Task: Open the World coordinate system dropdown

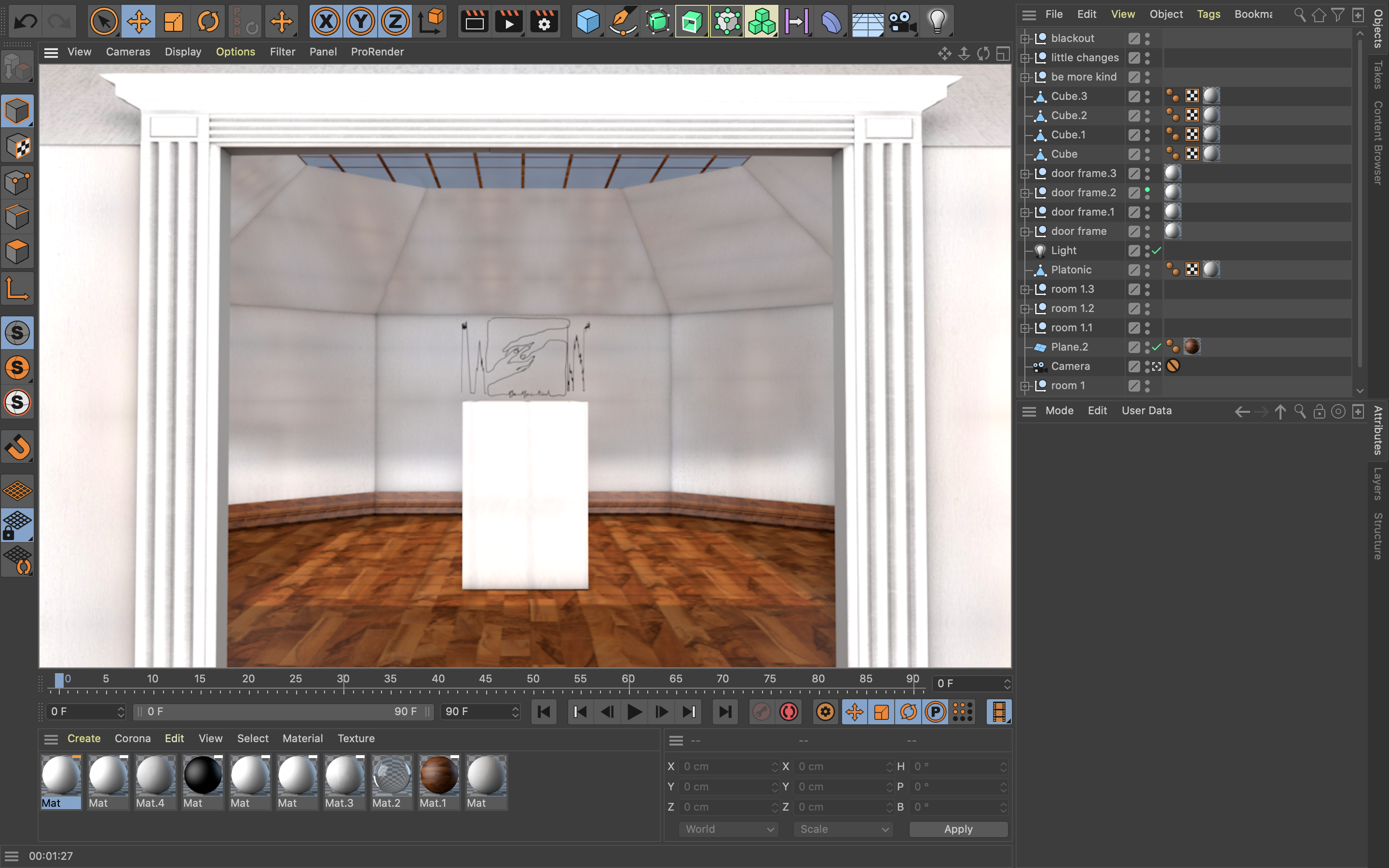Action: [x=728, y=829]
